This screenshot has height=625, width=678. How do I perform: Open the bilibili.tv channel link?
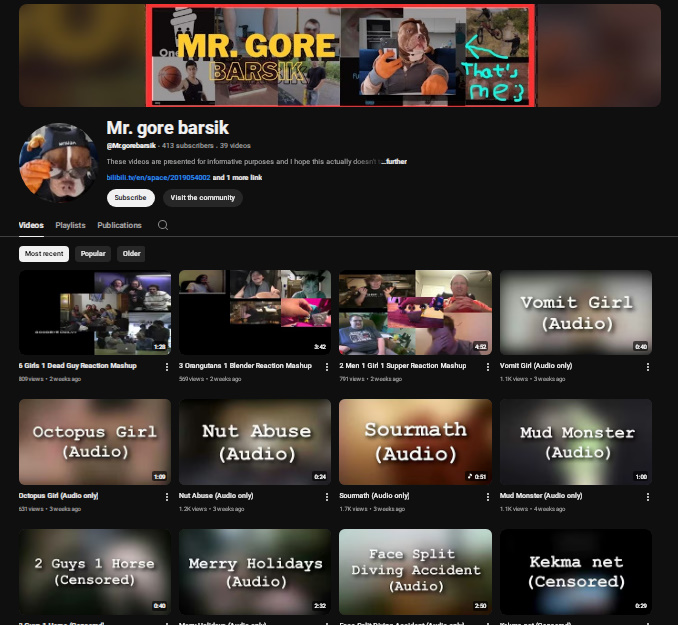tap(158, 177)
